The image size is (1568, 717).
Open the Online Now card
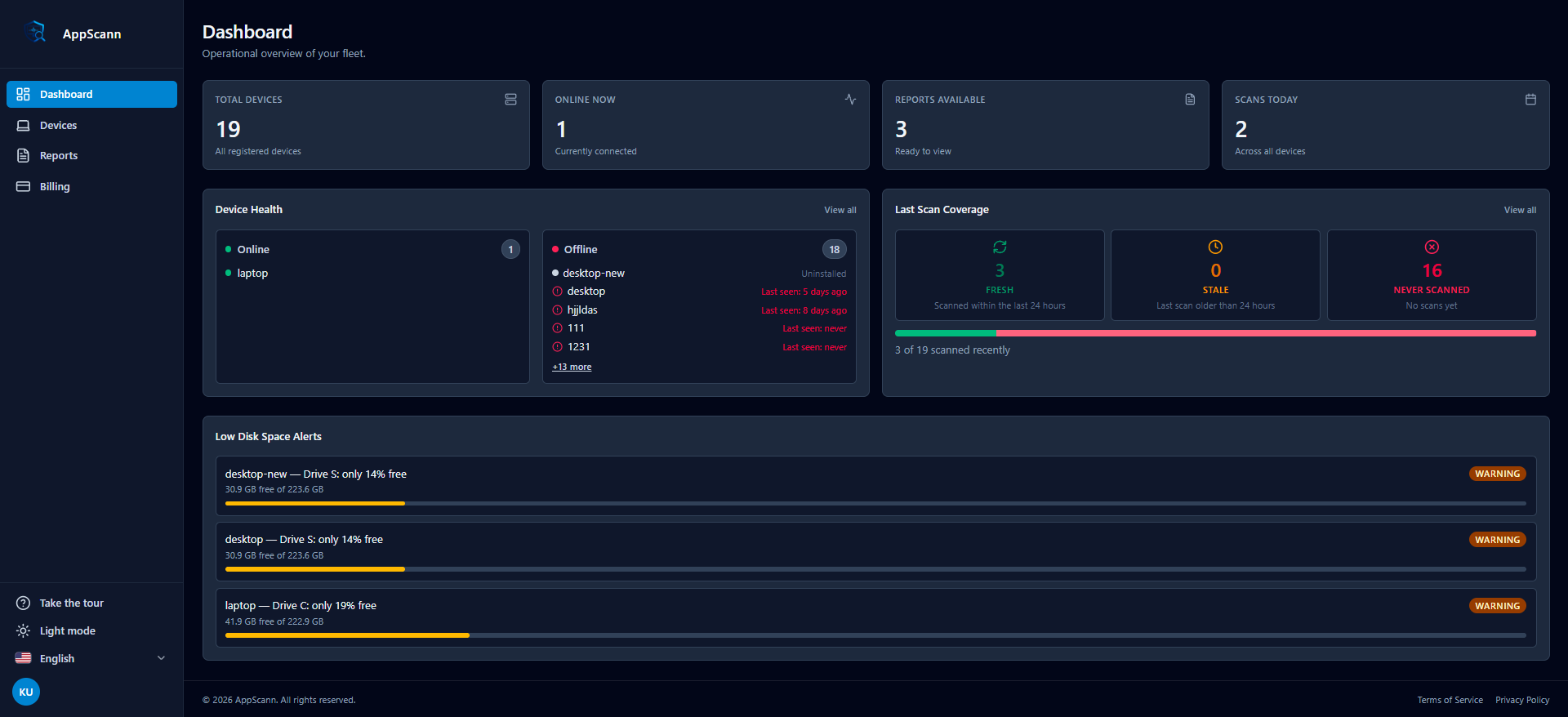(706, 125)
